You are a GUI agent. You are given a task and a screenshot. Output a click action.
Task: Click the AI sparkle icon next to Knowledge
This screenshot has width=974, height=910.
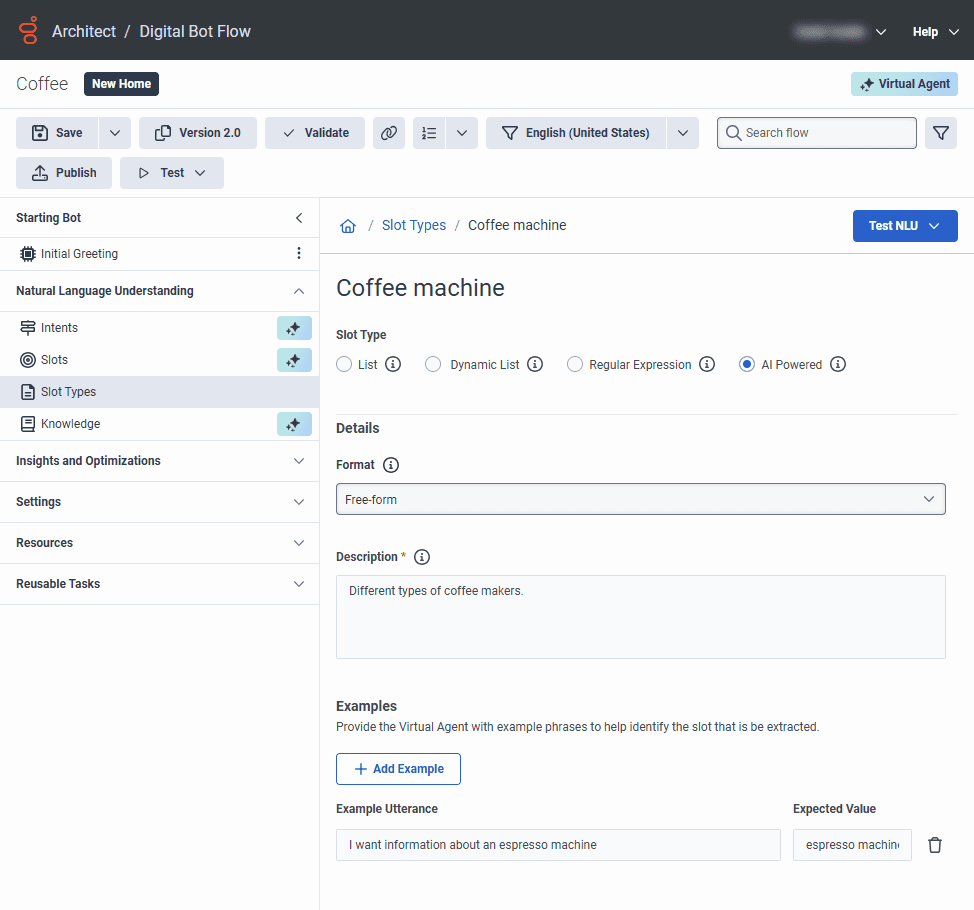click(294, 424)
